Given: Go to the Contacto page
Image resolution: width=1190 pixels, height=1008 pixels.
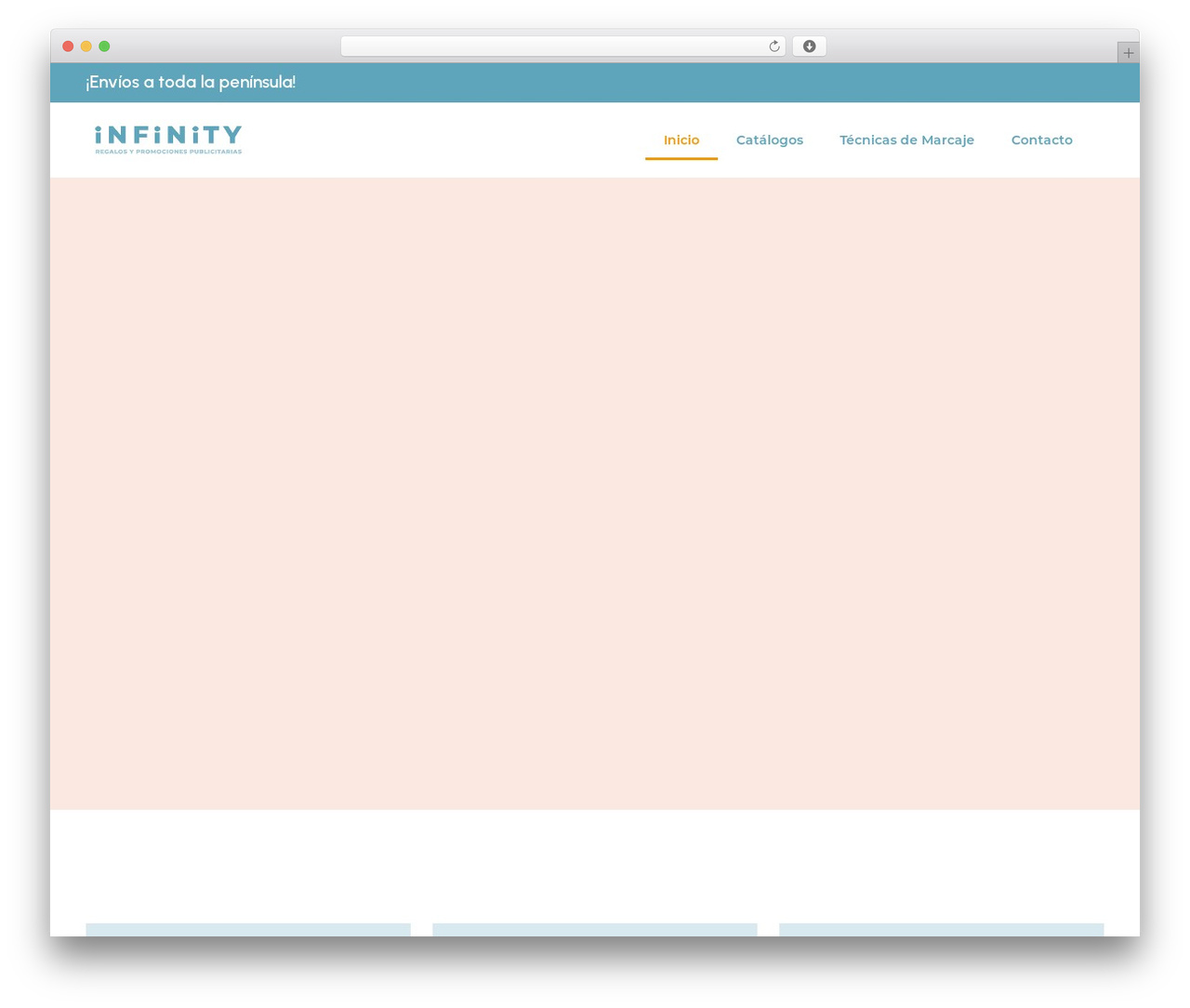Looking at the screenshot, I should (1041, 140).
